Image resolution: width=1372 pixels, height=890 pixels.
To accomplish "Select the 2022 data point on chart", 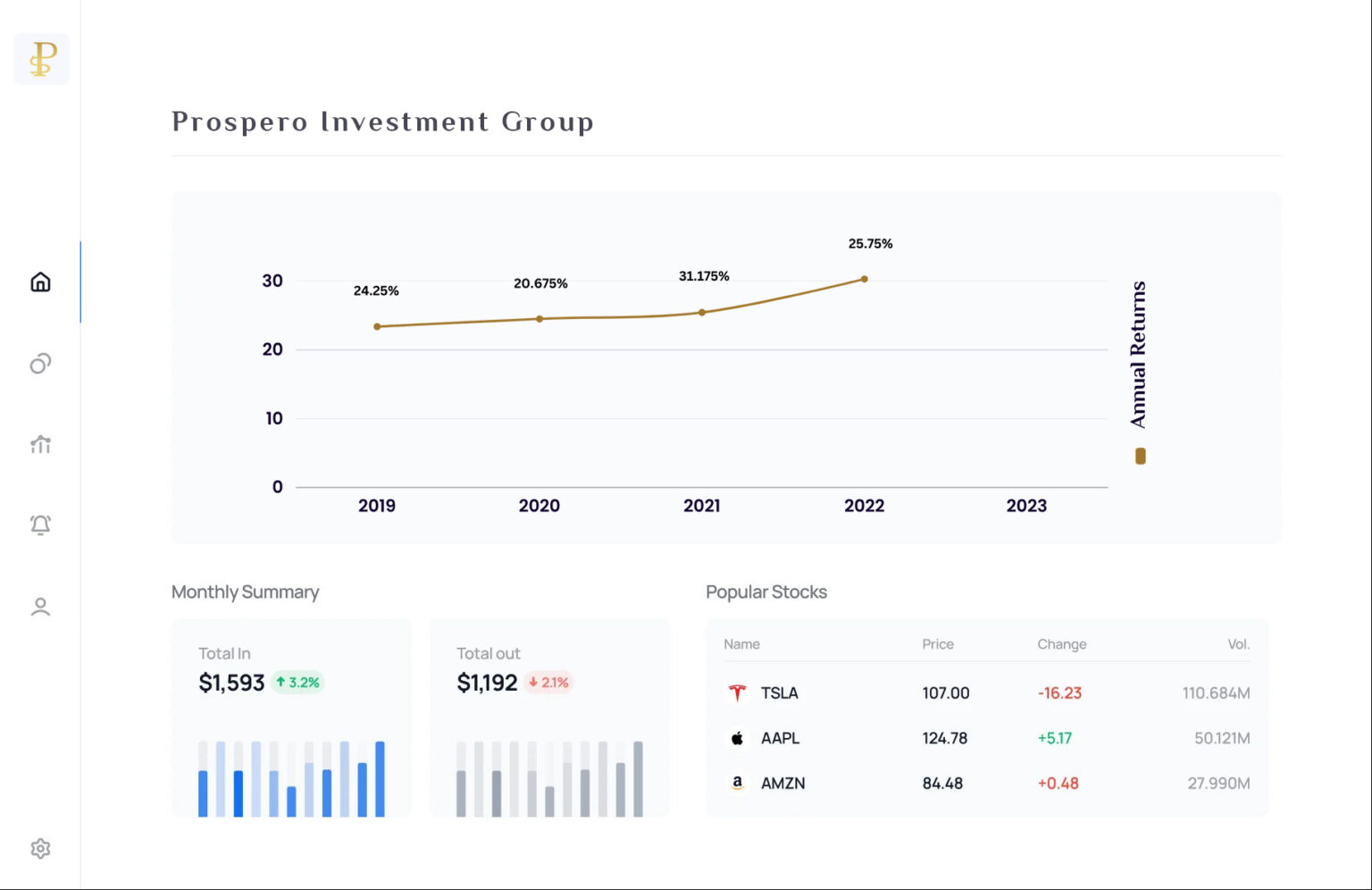I will (864, 280).
